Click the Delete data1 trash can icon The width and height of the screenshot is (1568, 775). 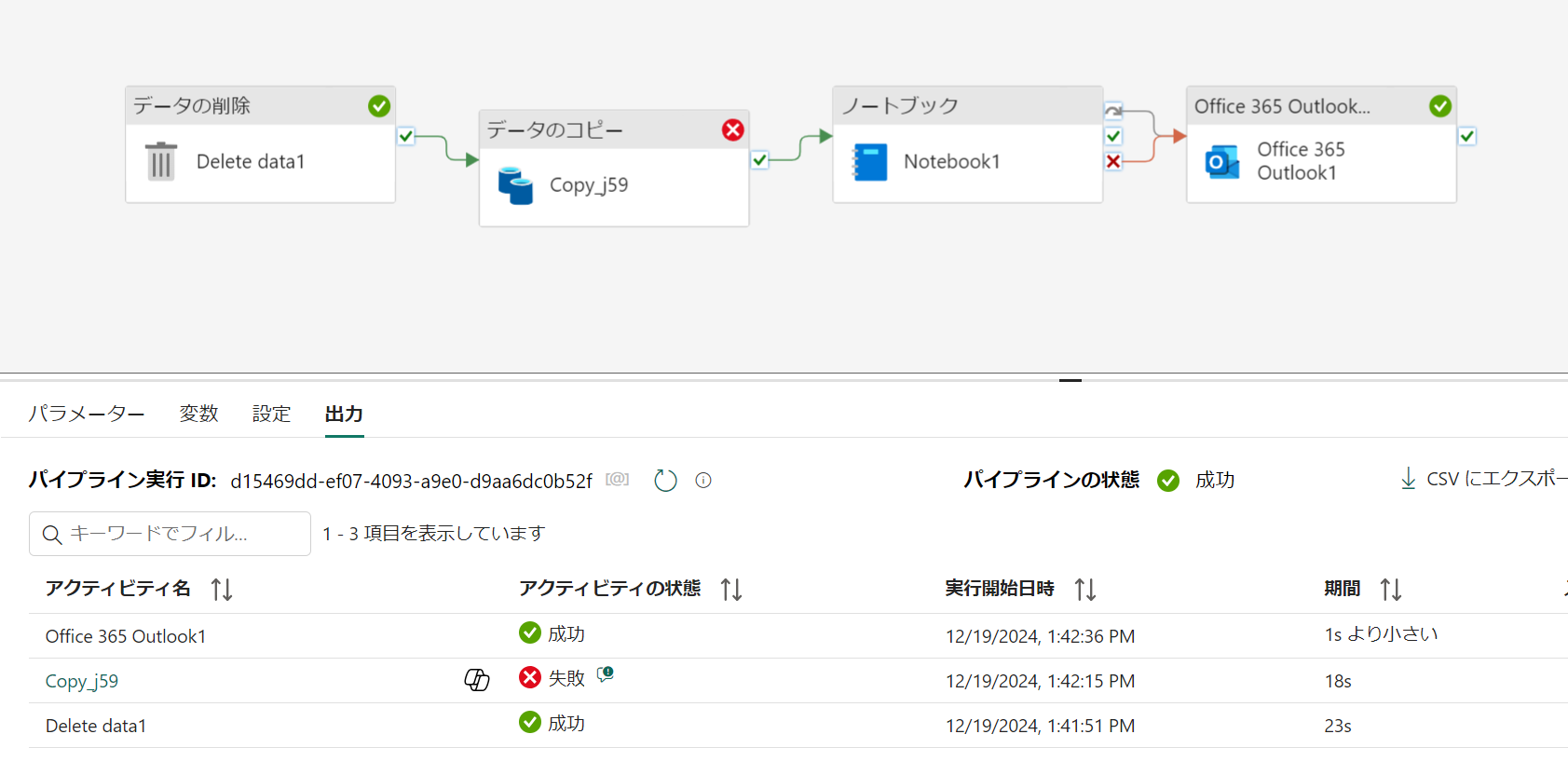(x=161, y=161)
